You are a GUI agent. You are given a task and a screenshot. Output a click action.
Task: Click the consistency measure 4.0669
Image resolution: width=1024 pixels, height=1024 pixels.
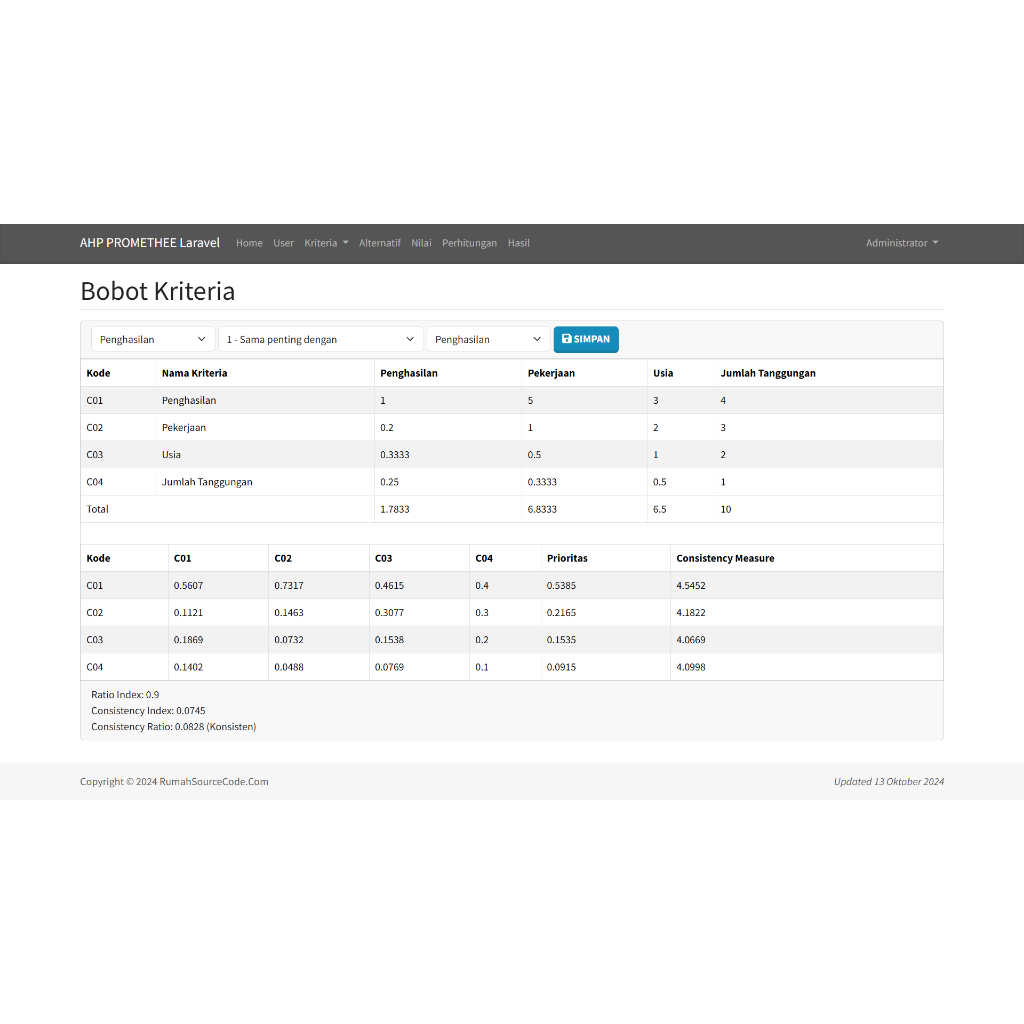pyautogui.click(x=691, y=640)
